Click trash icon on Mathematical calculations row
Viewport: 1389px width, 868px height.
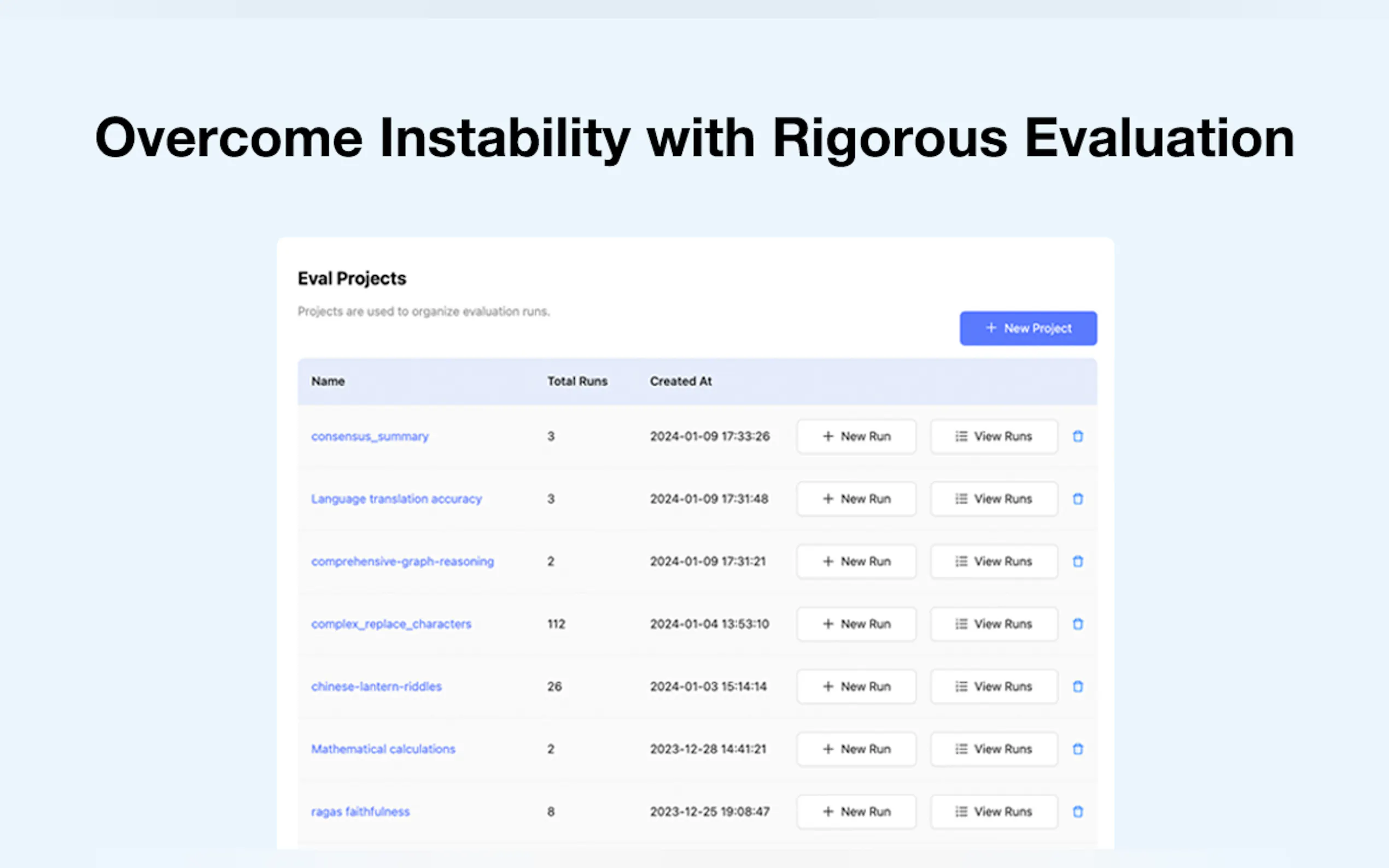1077,749
